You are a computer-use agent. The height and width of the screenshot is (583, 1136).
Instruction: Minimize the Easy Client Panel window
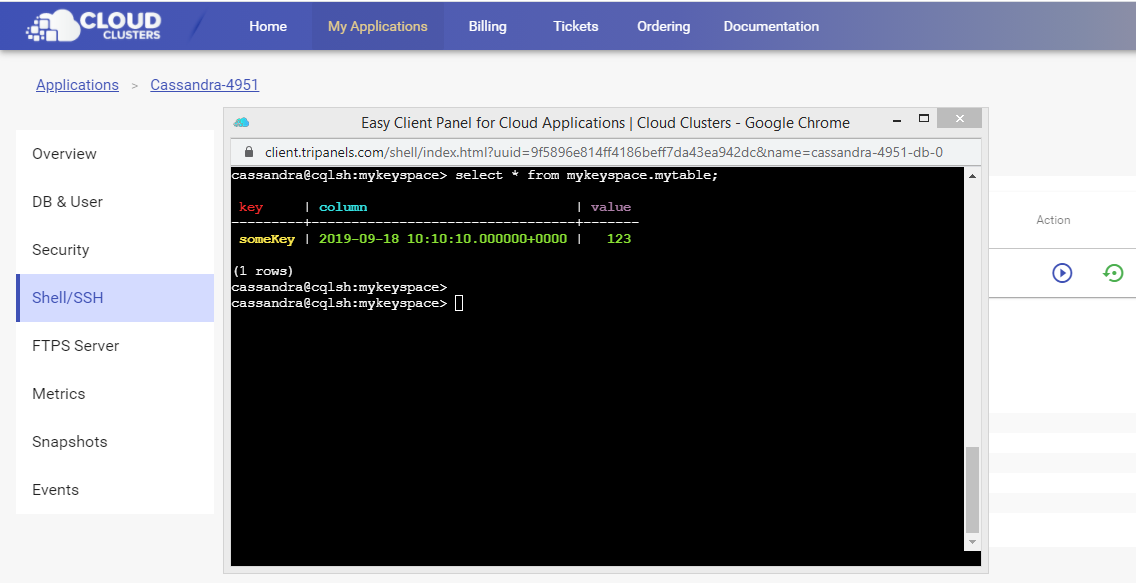point(897,119)
